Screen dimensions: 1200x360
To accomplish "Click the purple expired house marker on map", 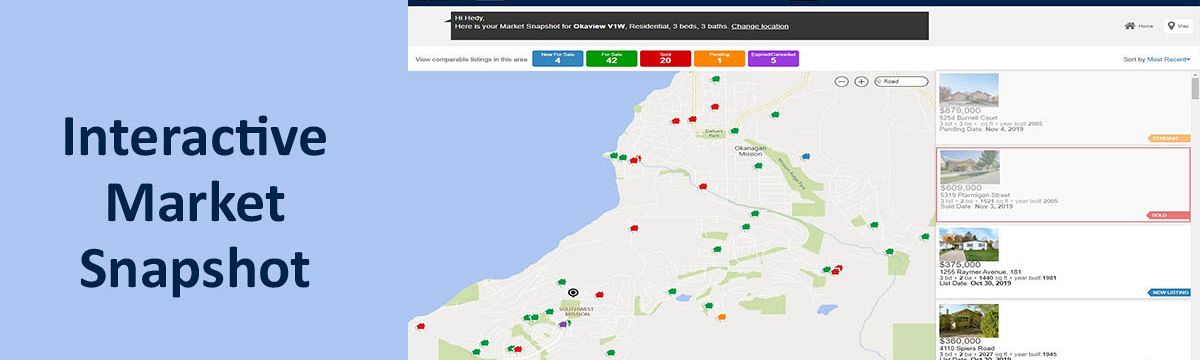I will pyautogui.click(x=563, y=324).
